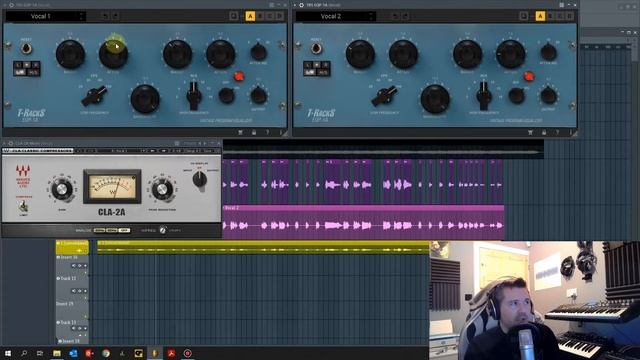640x360 pixels.
Task: Click the bandwidth knob on Vocal 1 EQ
Action: tap(145, 99)
